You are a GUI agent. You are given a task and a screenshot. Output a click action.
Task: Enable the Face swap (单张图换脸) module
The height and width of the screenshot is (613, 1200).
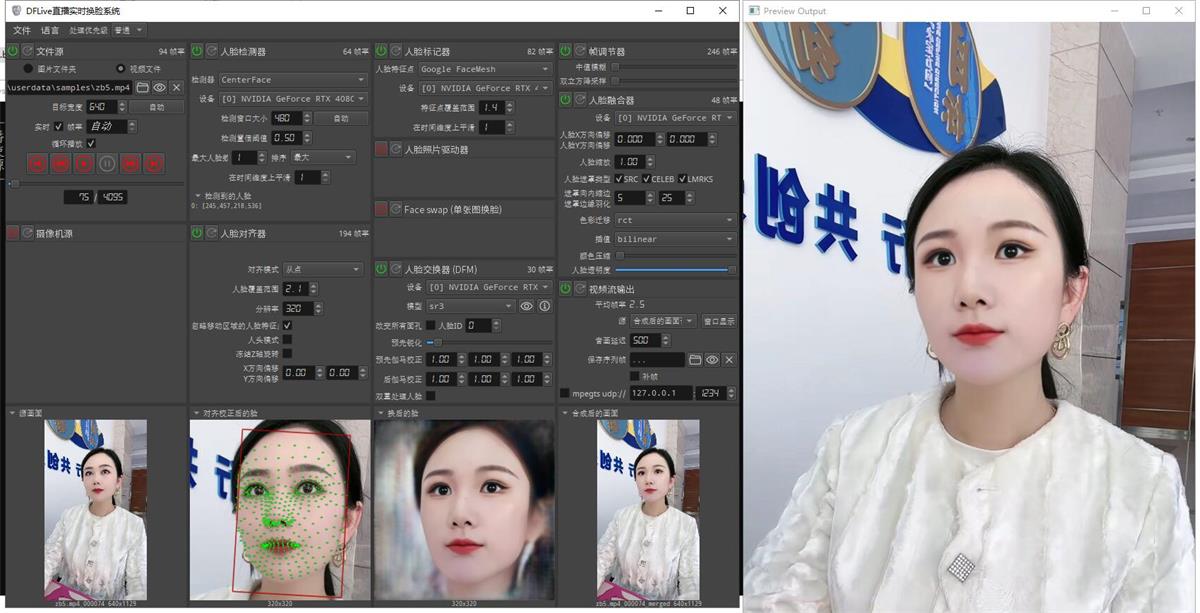click(381, 209)
